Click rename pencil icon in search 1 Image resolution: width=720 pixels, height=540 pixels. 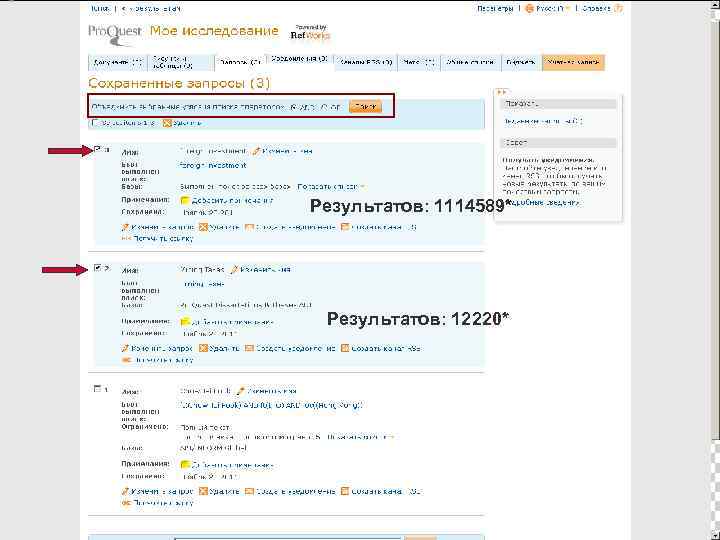(241, 391)
